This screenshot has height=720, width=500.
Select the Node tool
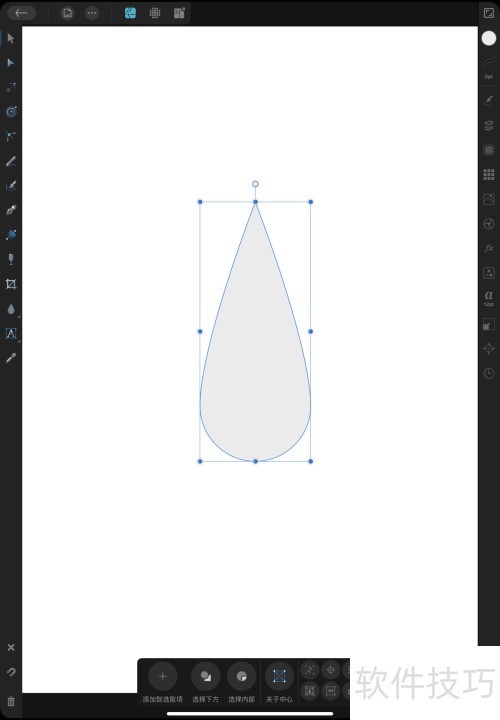tap(11, 63)
